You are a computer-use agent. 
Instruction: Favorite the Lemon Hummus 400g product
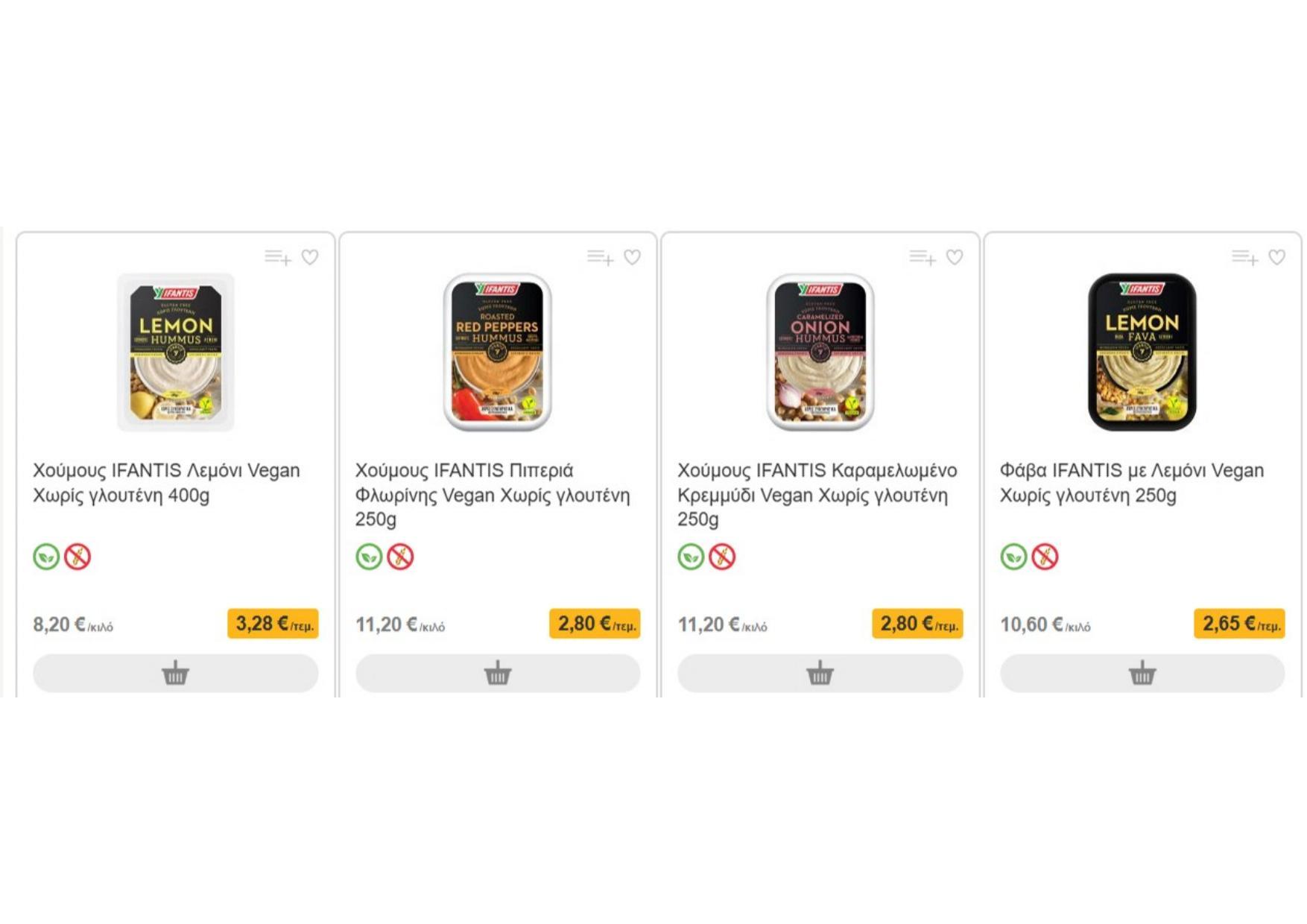310,257
